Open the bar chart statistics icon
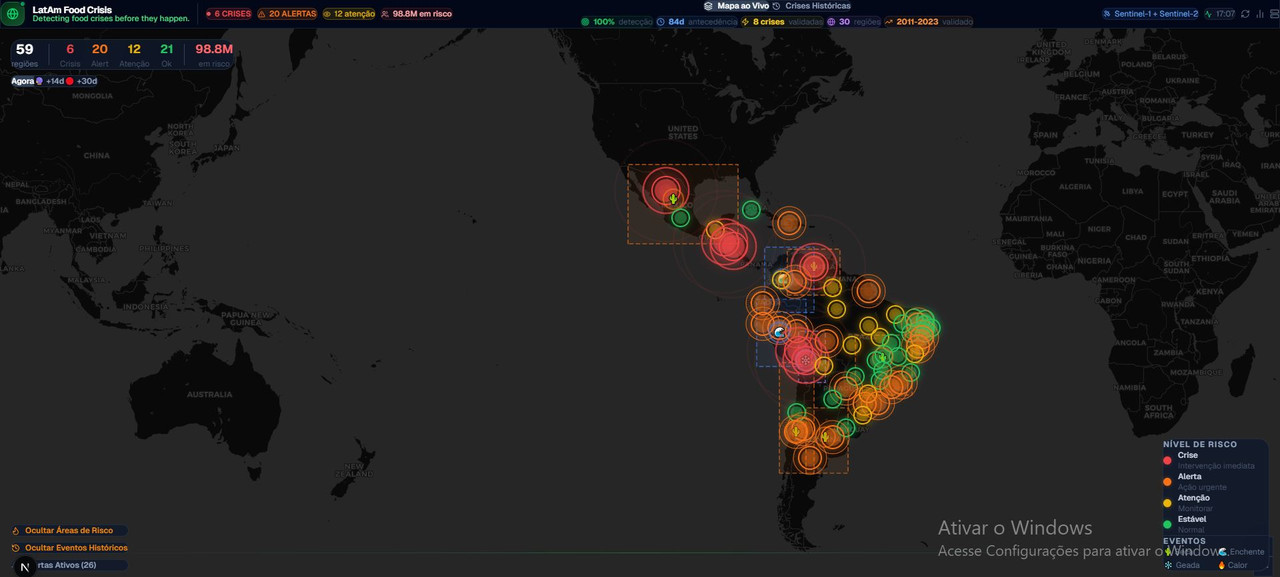 click(1258, 14)
